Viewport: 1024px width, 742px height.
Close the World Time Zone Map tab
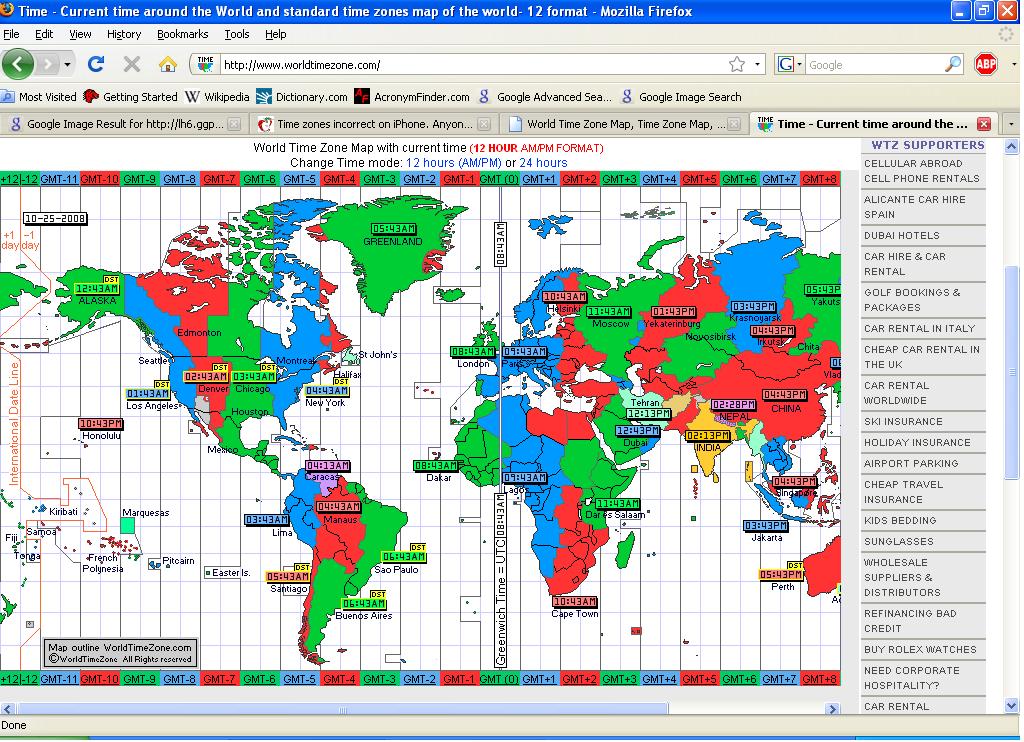734,124
